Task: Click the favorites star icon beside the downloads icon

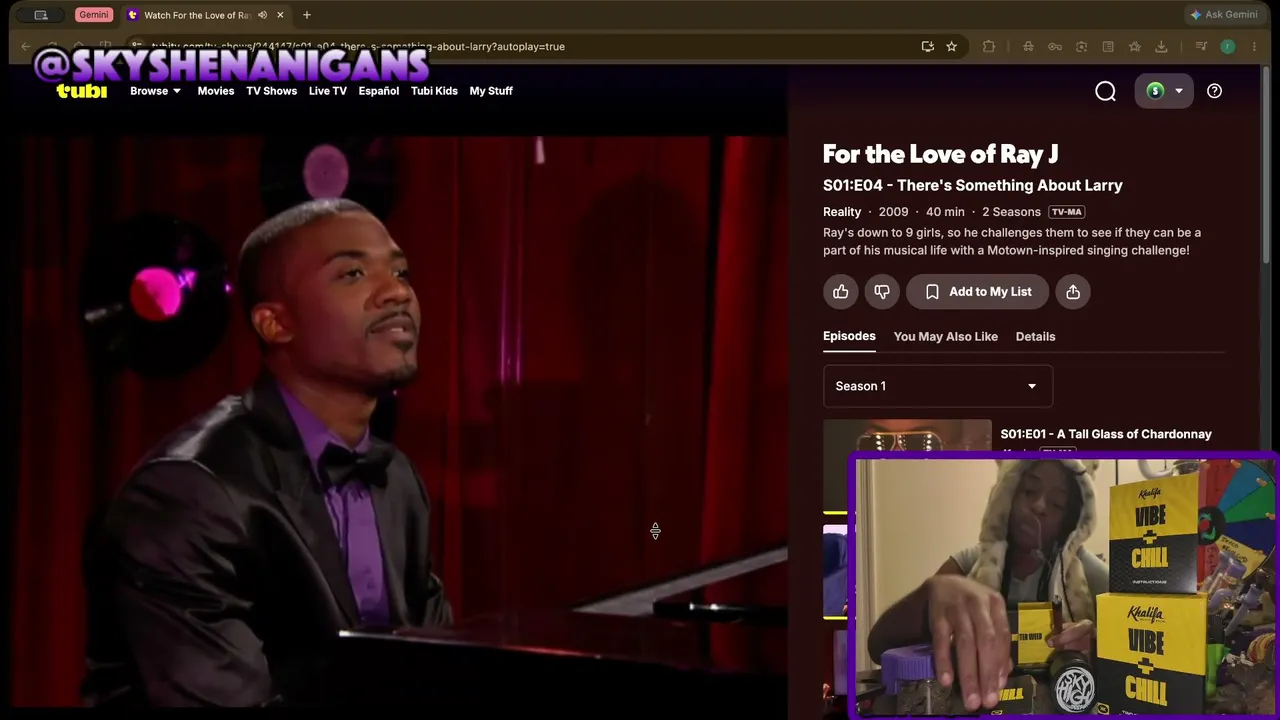Action: (1135, 46)
